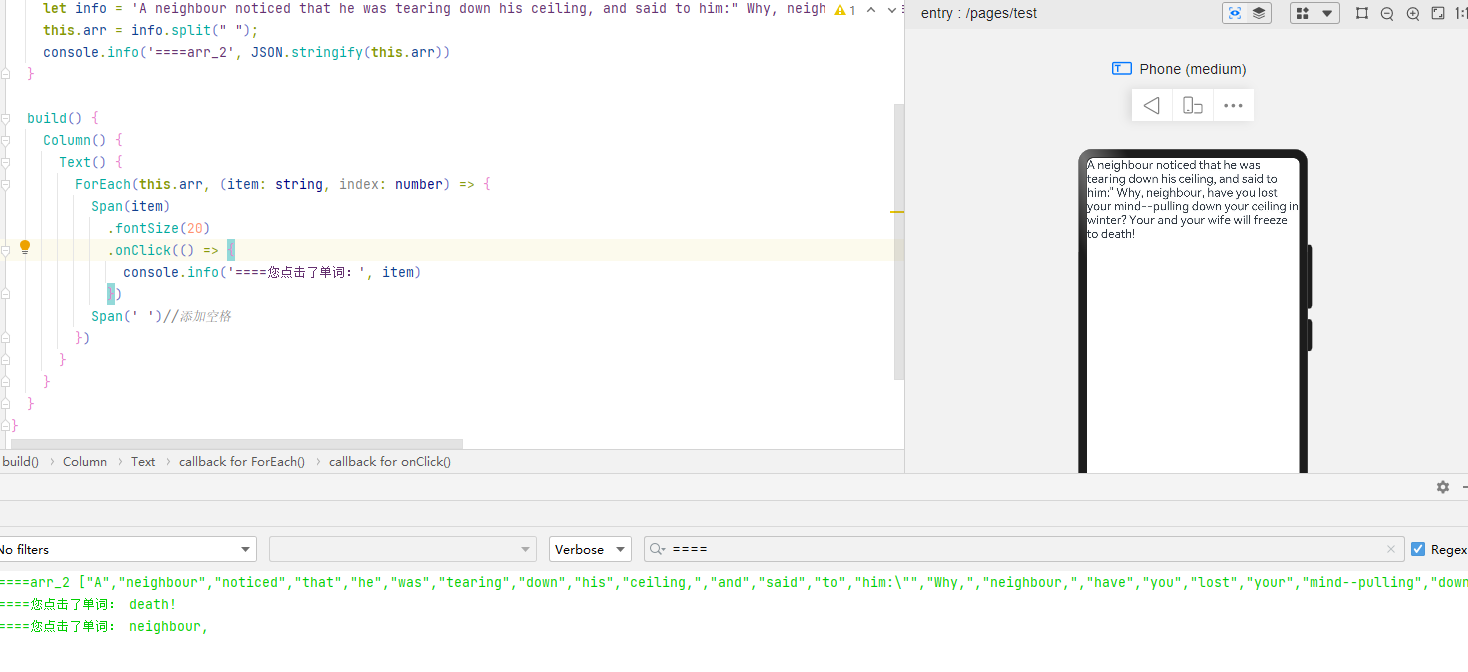Click the yellow warning stripe mark beside editor scrollbar
1468x672 pixels.
tap(897, 212)
